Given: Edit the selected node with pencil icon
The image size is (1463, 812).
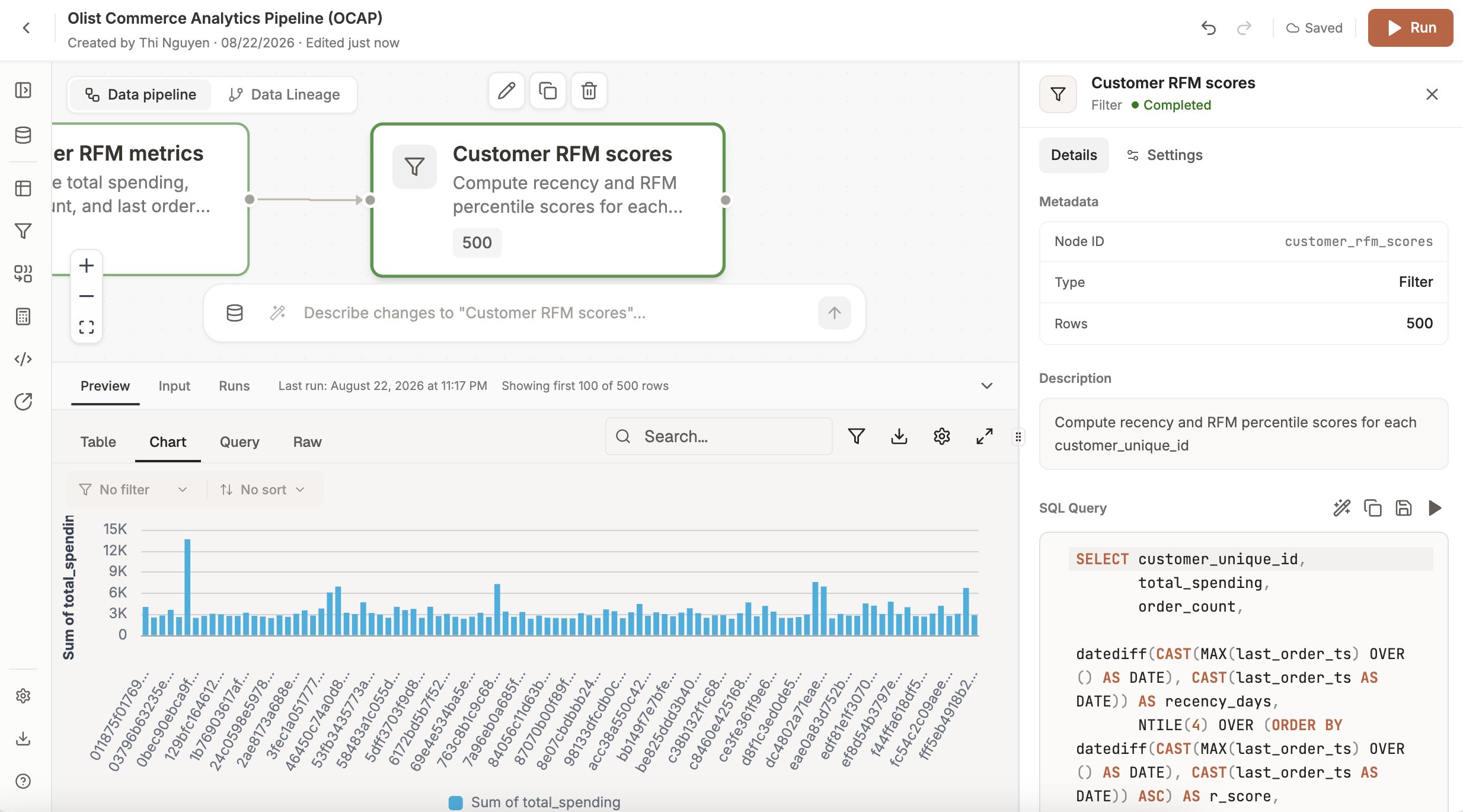Looking at the screenshot, I should click(x=506, y=91).
